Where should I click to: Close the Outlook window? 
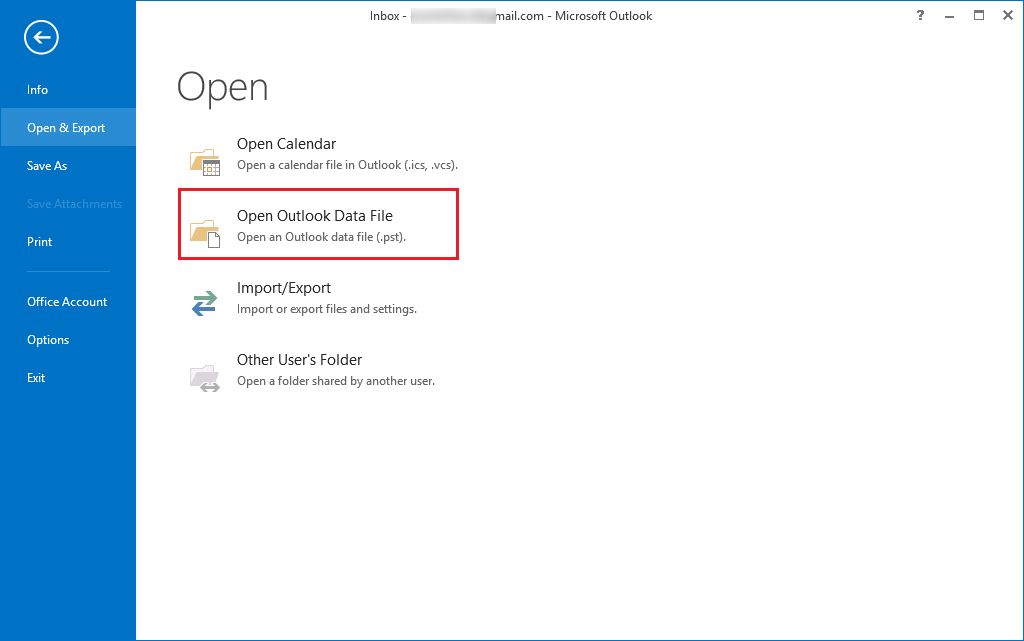[1008, 16]
